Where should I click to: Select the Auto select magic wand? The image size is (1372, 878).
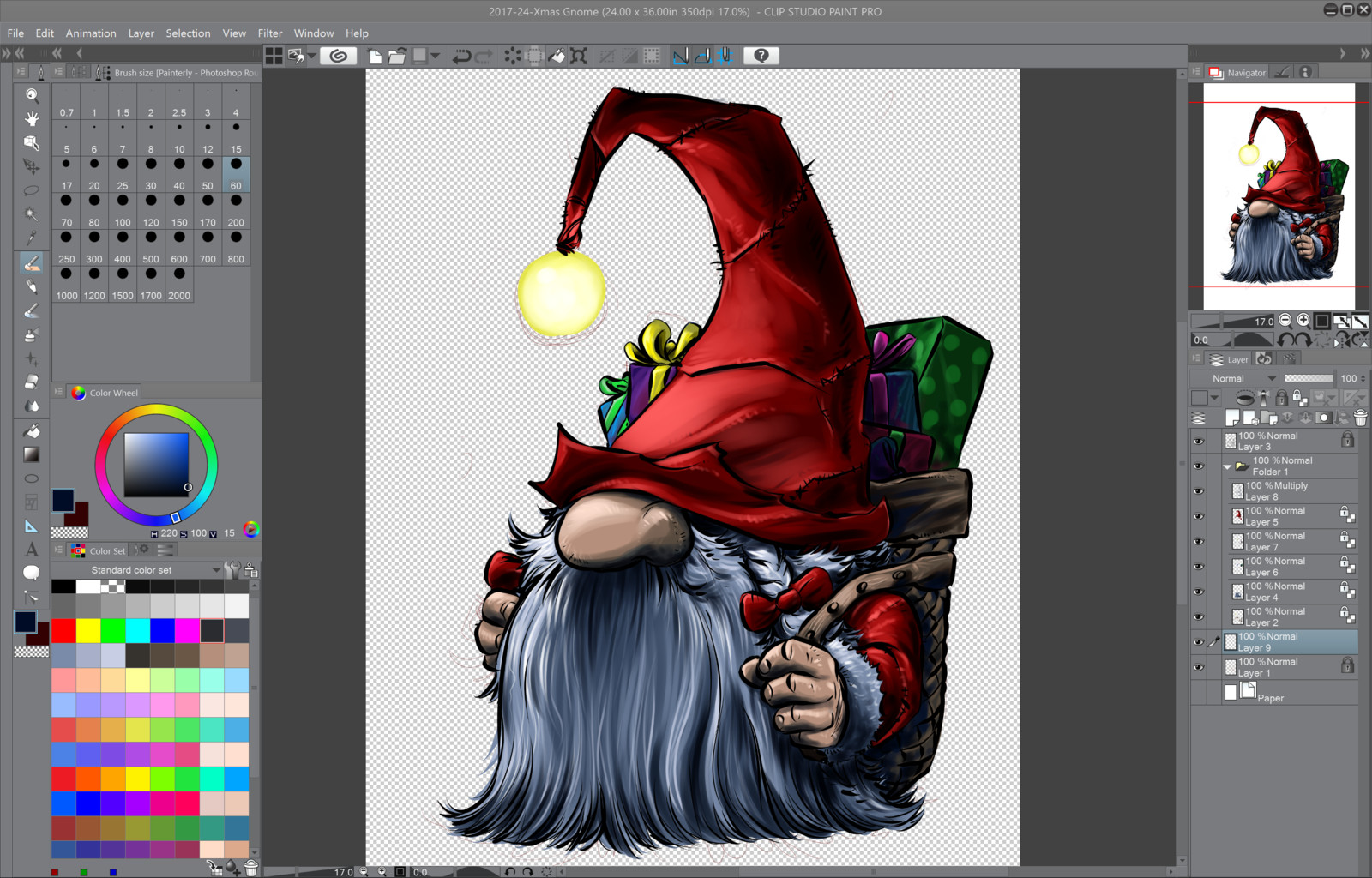click(32, 214)
